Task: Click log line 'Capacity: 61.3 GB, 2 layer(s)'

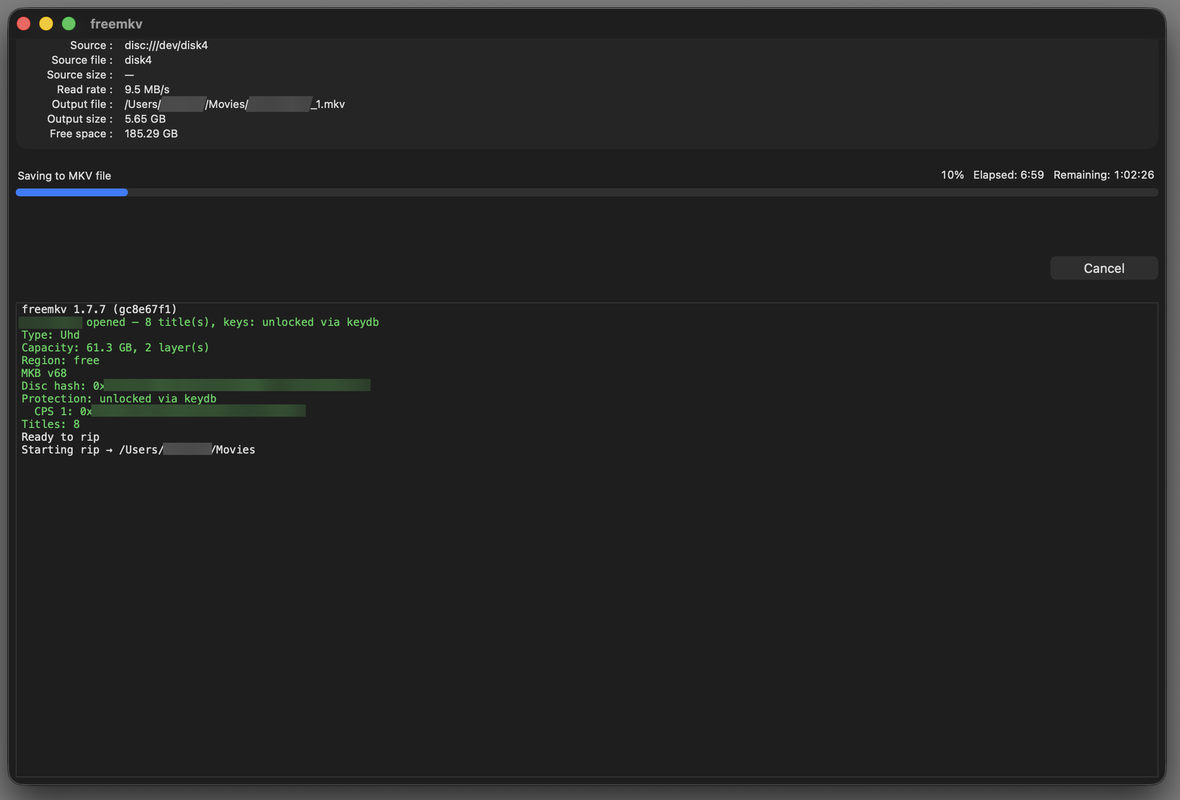Action: click(115, 348)
